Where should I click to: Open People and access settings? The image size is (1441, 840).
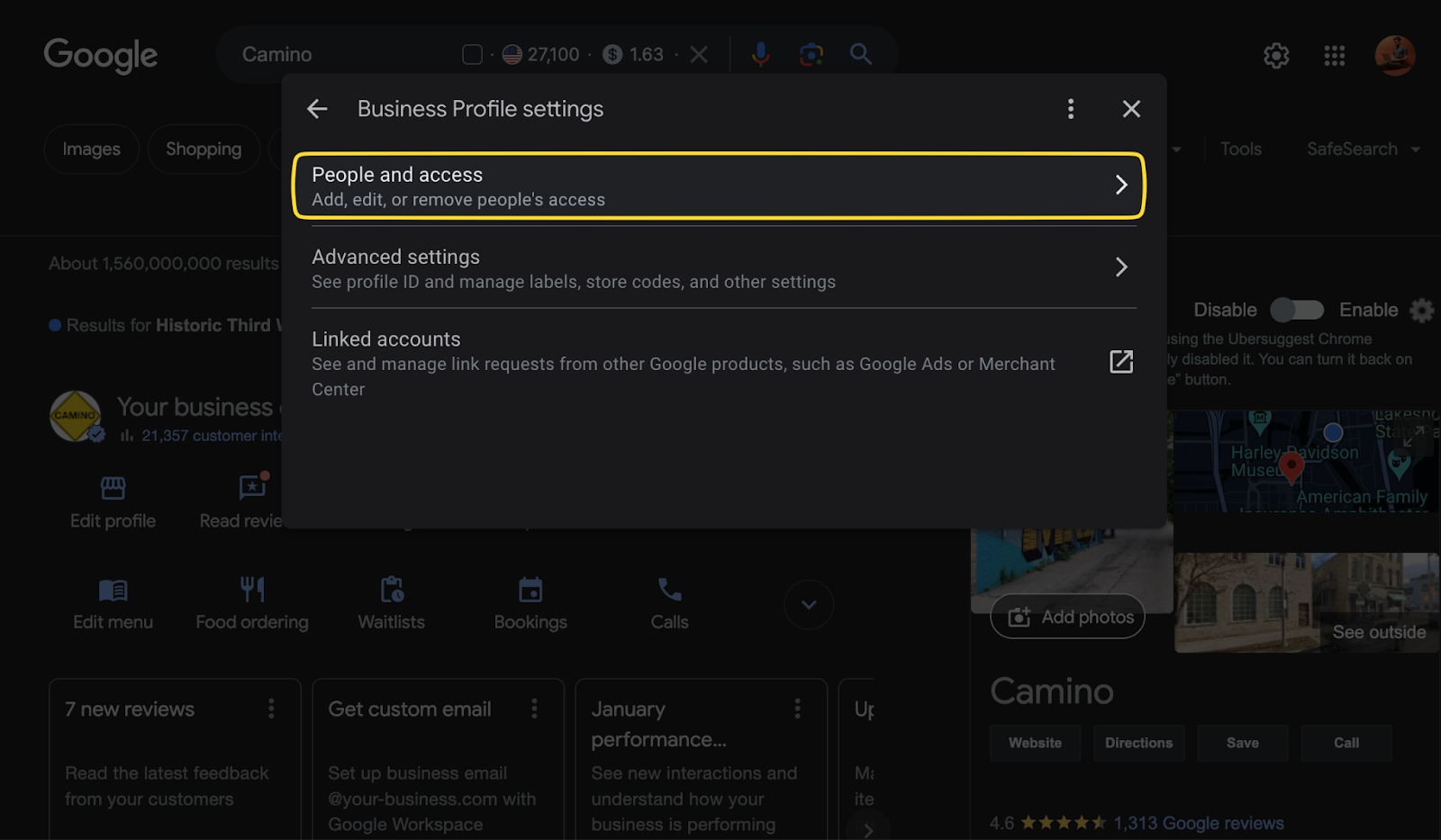(x=719, y=185)
